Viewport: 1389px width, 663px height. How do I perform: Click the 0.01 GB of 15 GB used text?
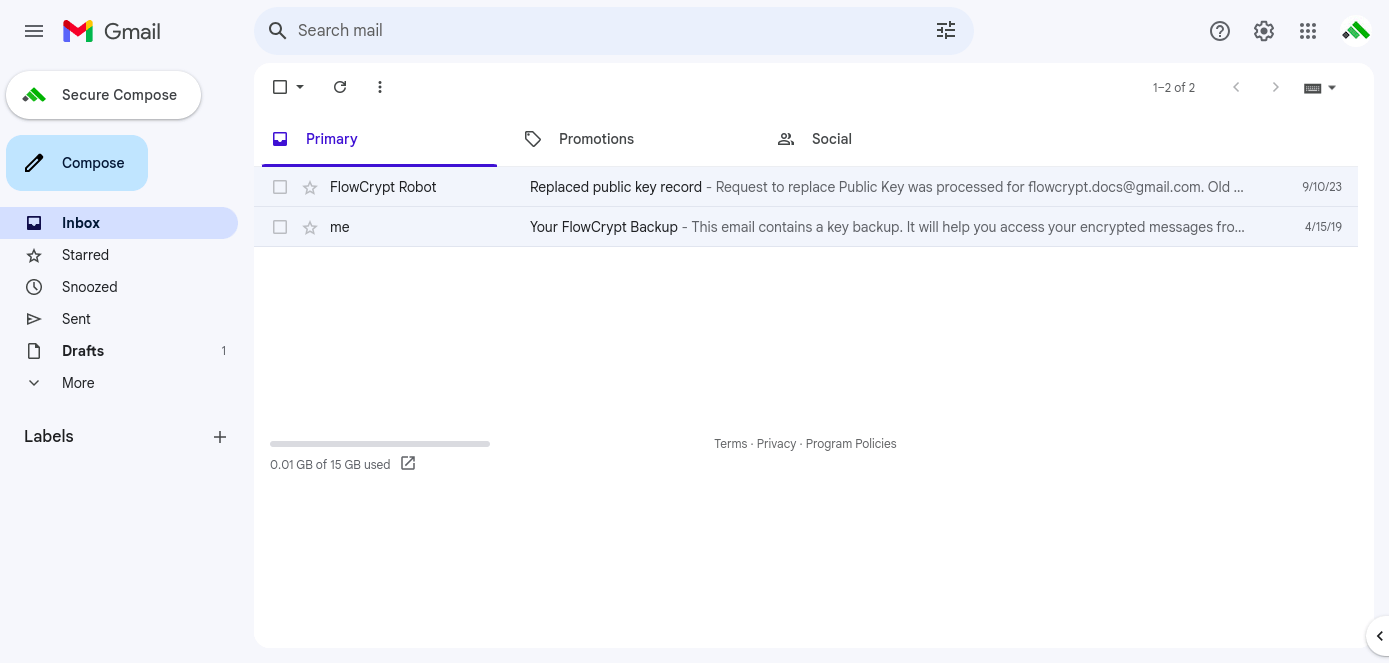tap(330, 465)
